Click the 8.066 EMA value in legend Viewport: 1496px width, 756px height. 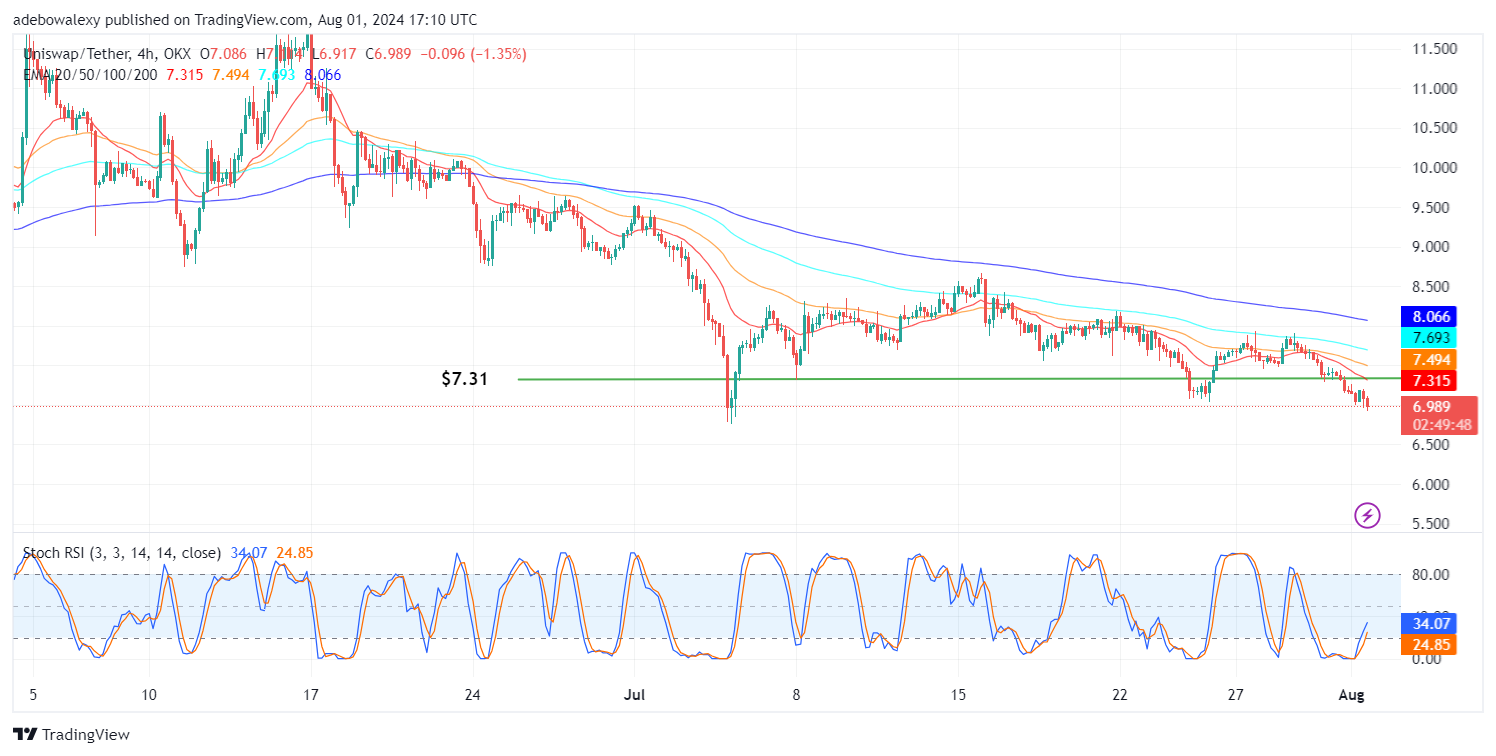pyautogui.click(x=321, y=74)
